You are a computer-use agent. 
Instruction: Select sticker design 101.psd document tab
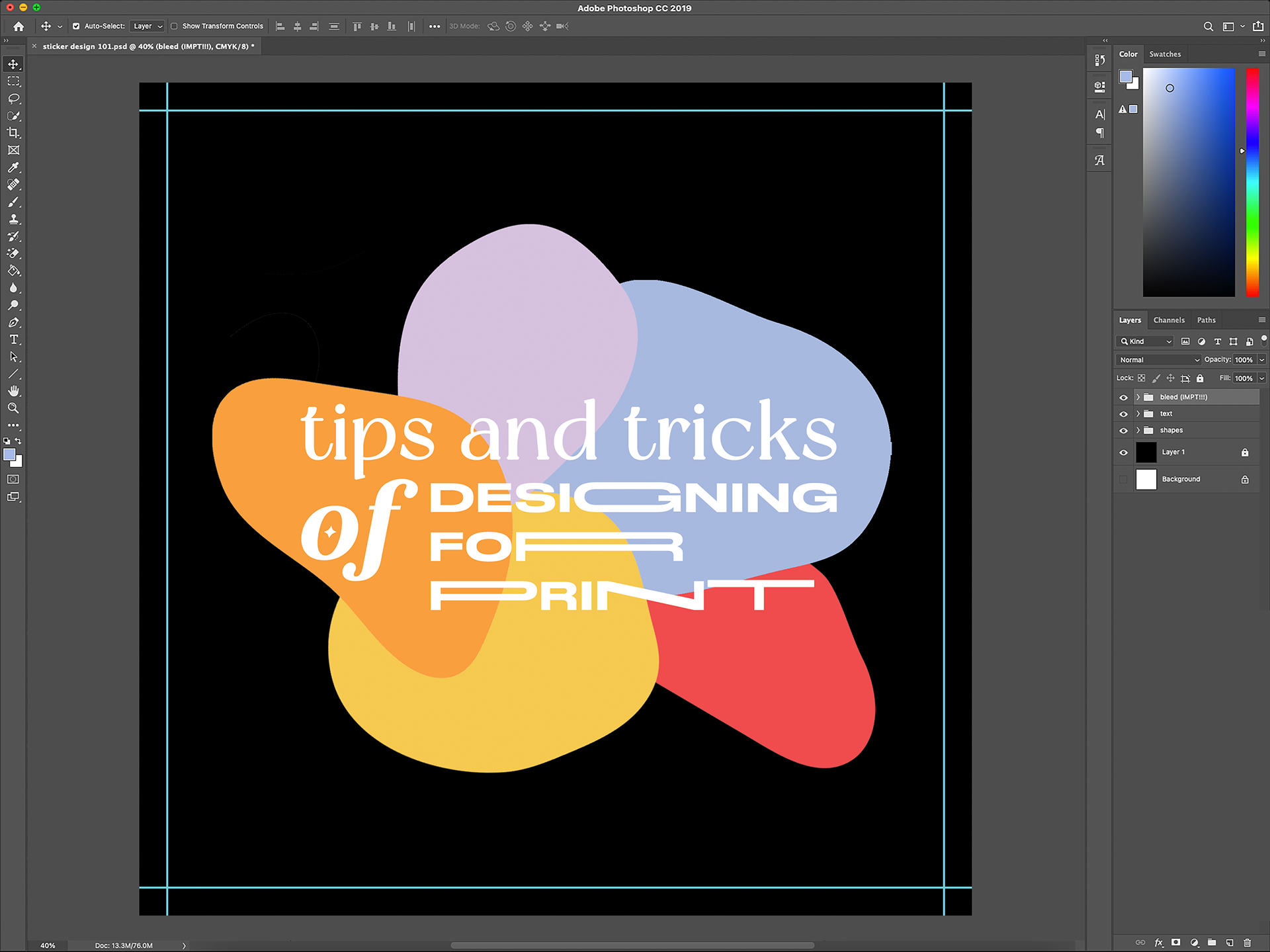point(145,46)
